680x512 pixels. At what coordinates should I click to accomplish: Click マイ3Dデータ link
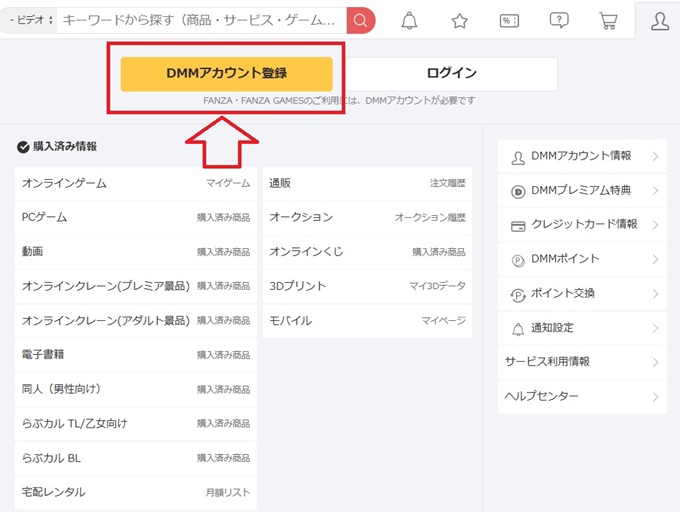tap(438, 286)
